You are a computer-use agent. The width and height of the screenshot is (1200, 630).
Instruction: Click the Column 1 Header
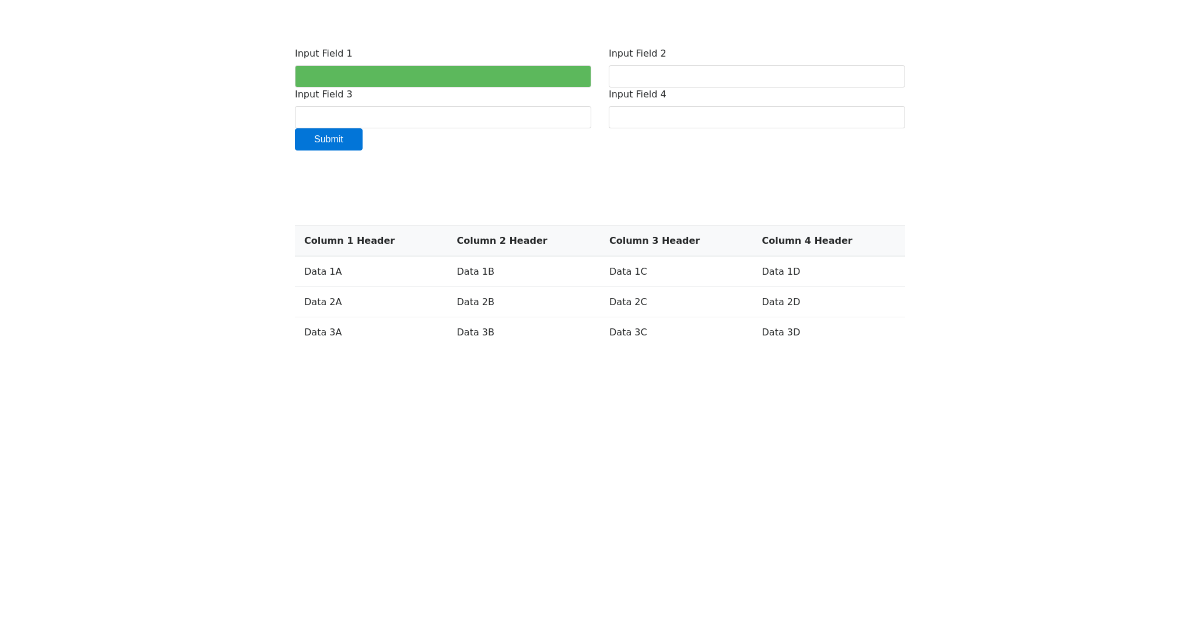click(349, 241)
